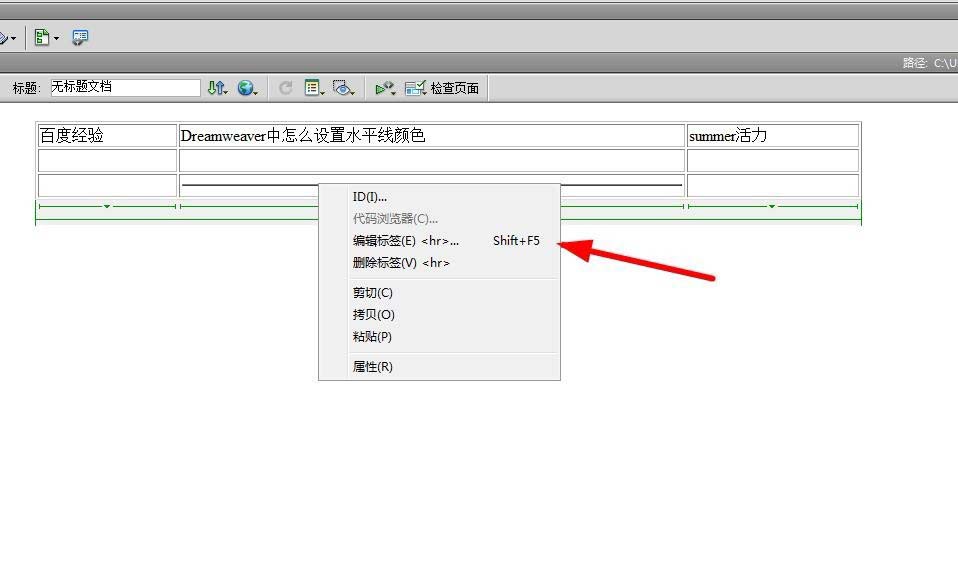
Task: Click the grayed-out refresh design view icon
Action: pos(285,88)
